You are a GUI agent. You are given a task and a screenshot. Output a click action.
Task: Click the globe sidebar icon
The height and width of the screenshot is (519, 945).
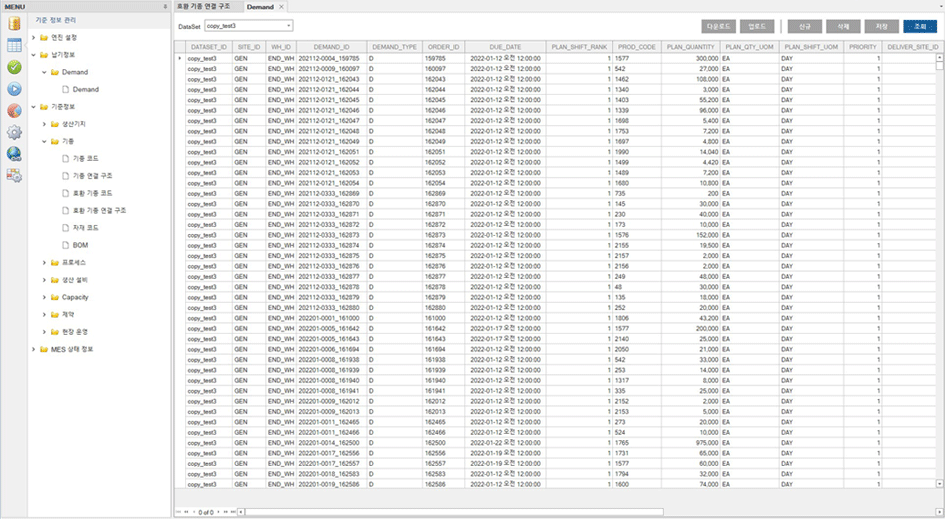click(x=14, y=154)
